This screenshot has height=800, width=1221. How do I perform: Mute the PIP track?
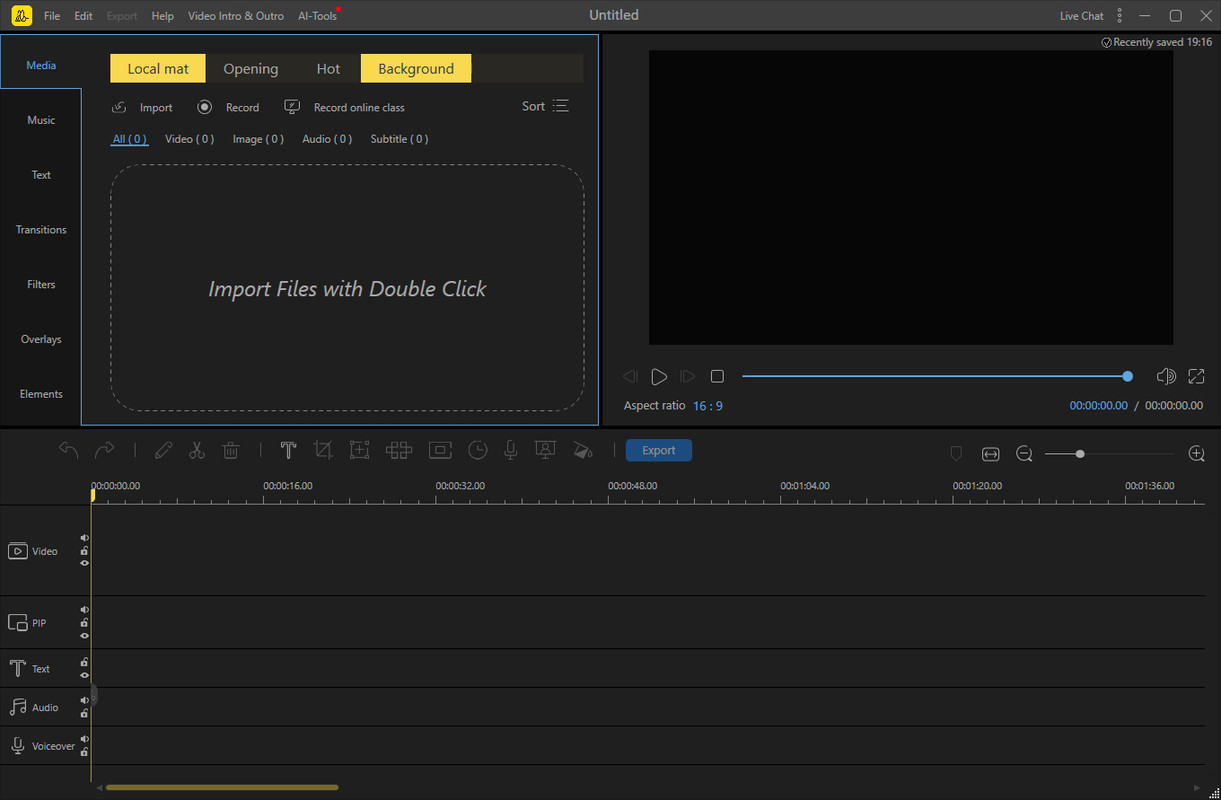pos(85,610)
